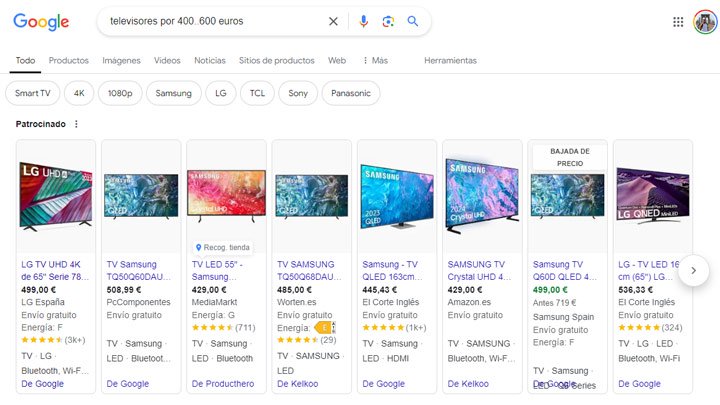
Task: Click De Producthero link
Action: tap(223, 383)
